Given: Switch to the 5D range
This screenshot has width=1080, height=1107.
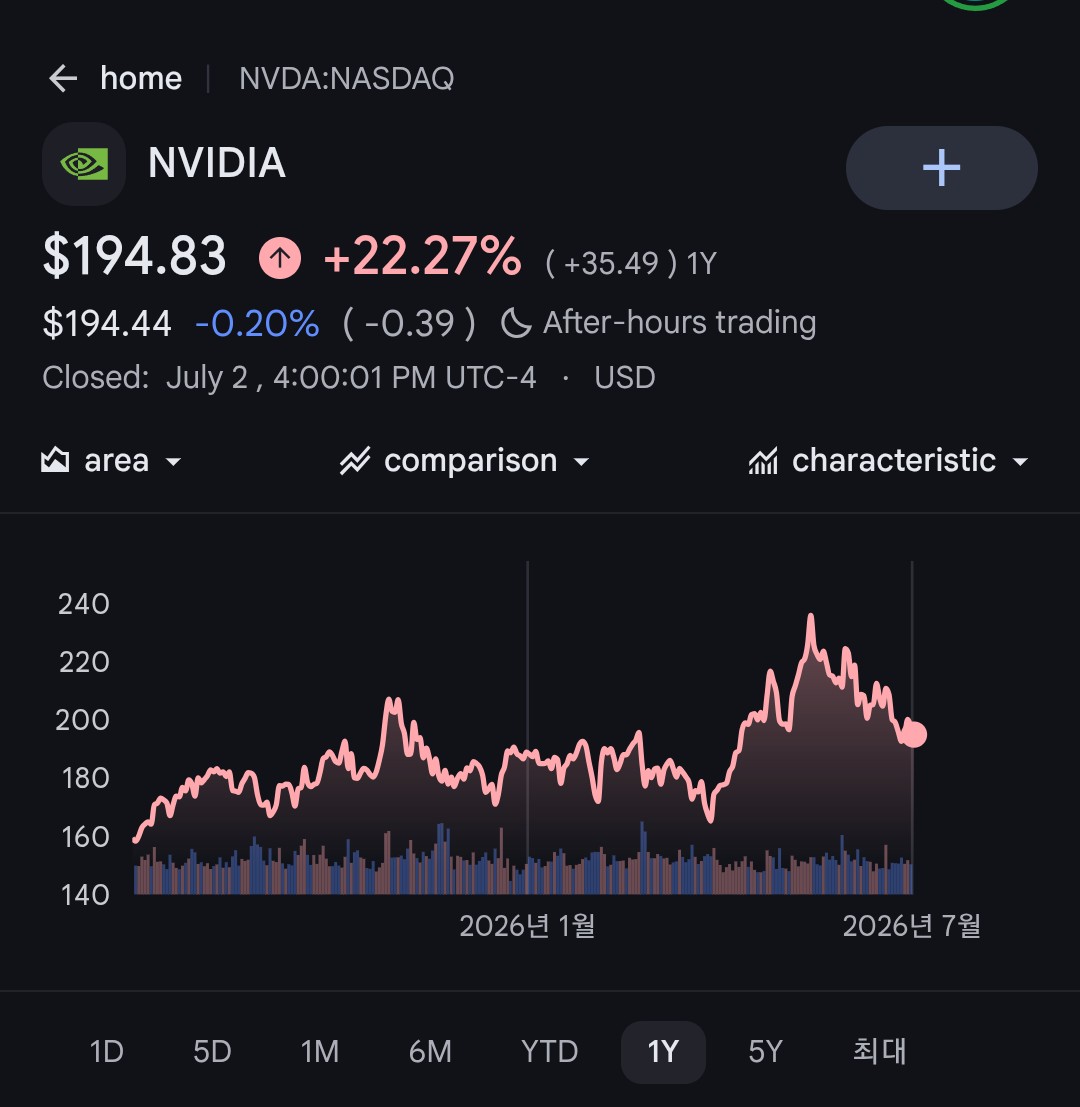Looking at the screenshot, I should pos(212,1052).
